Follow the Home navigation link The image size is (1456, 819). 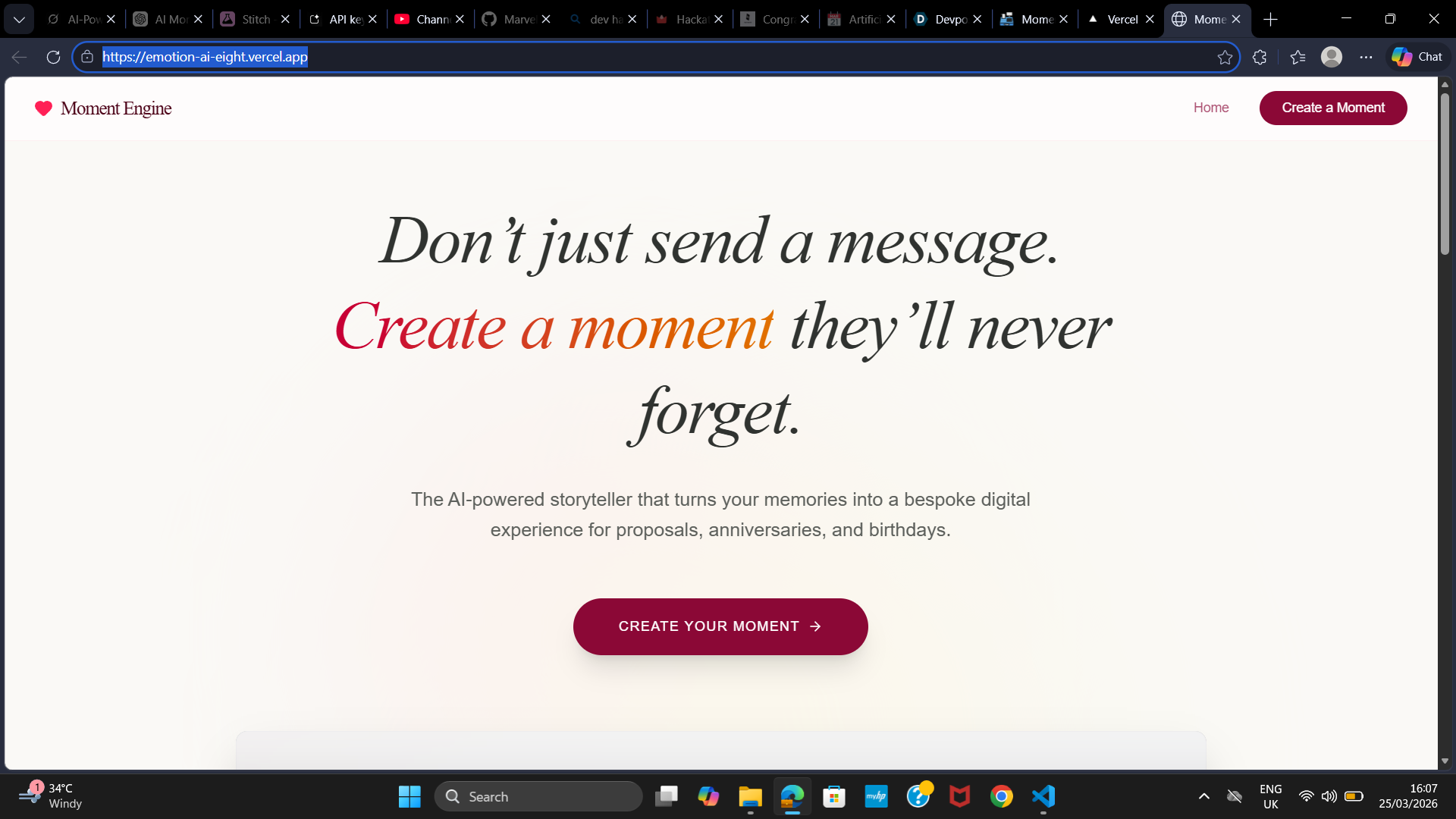click(x=1211, y=108)
